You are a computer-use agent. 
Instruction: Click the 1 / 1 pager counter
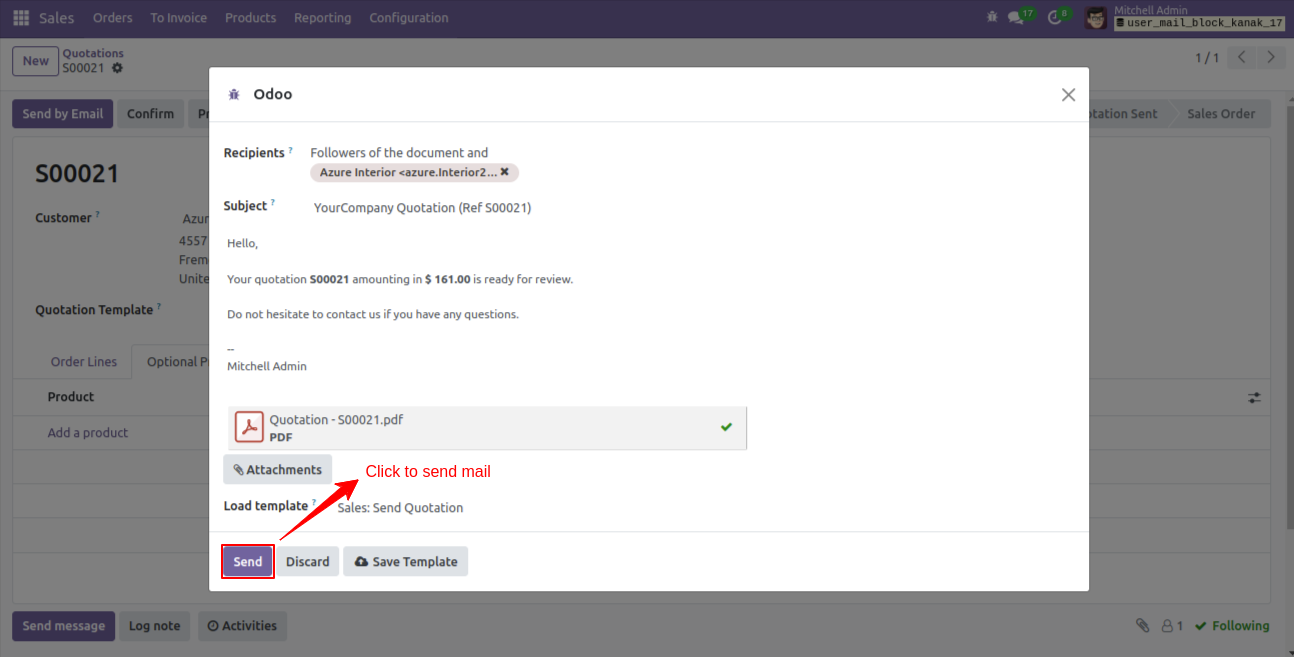tap(1207, 58)
